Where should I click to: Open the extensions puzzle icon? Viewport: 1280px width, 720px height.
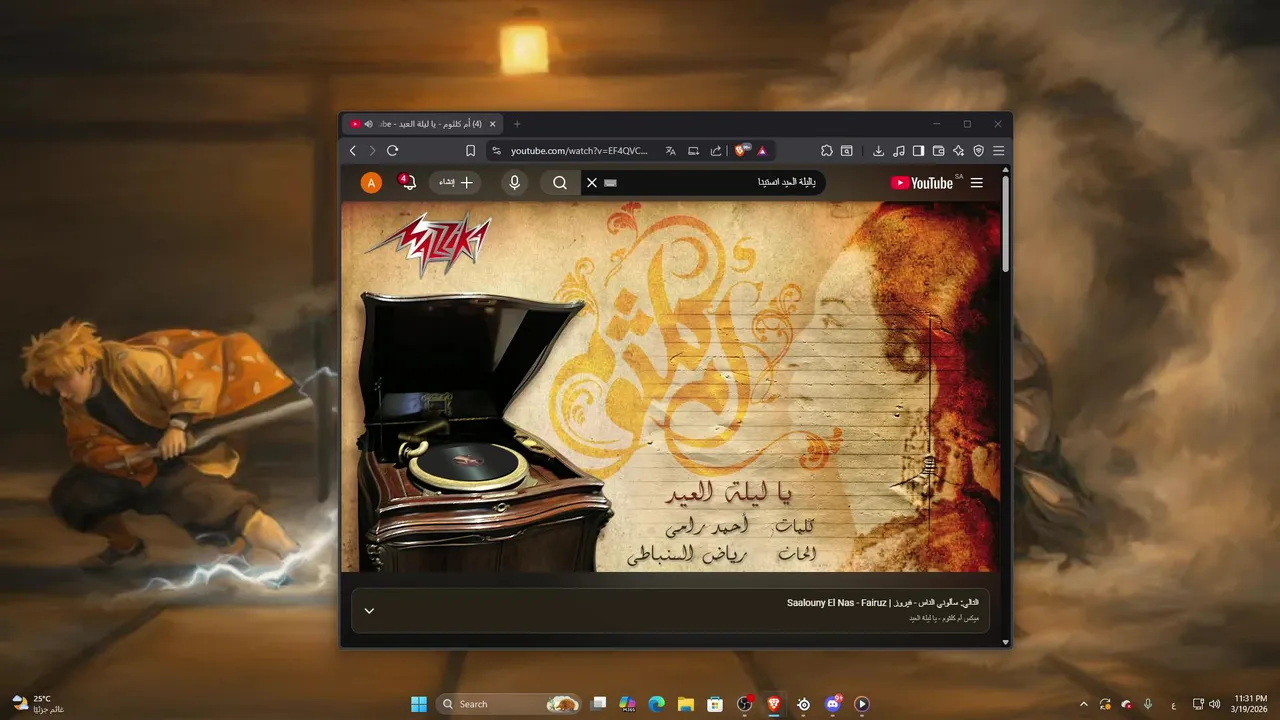point(827,151)
